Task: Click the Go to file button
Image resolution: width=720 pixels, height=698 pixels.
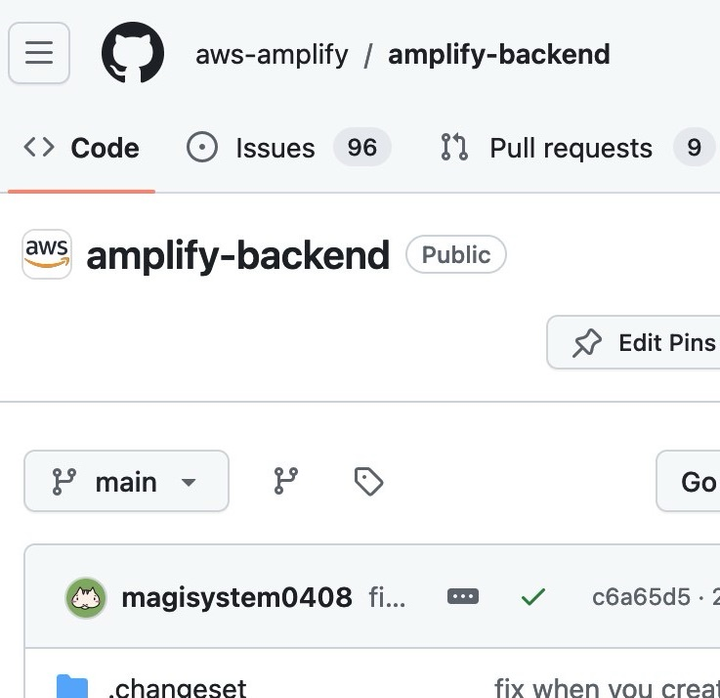Action: (x=695, y=482)
